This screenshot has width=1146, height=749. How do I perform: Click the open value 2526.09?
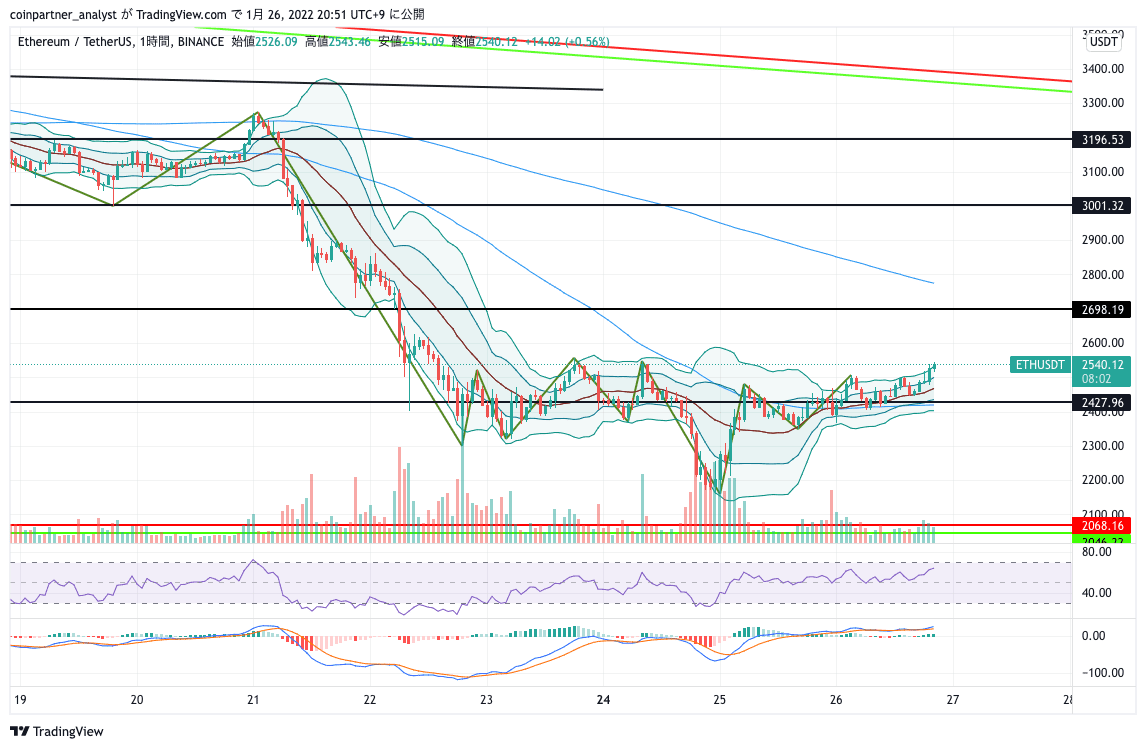coord(276,42)
